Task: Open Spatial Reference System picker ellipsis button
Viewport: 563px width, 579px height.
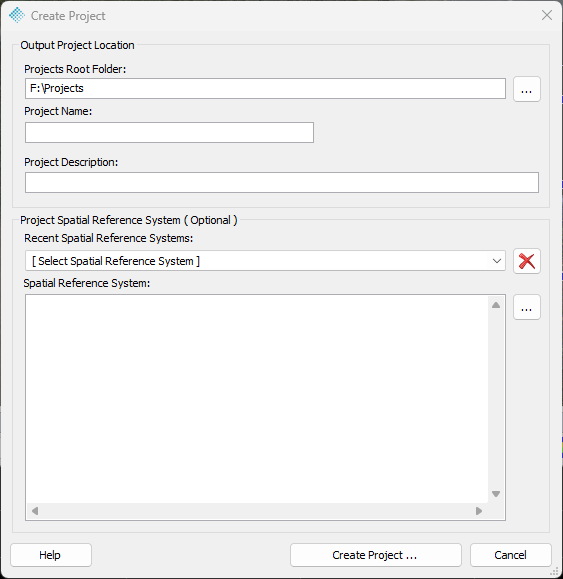Action: [x=527, y=307]
